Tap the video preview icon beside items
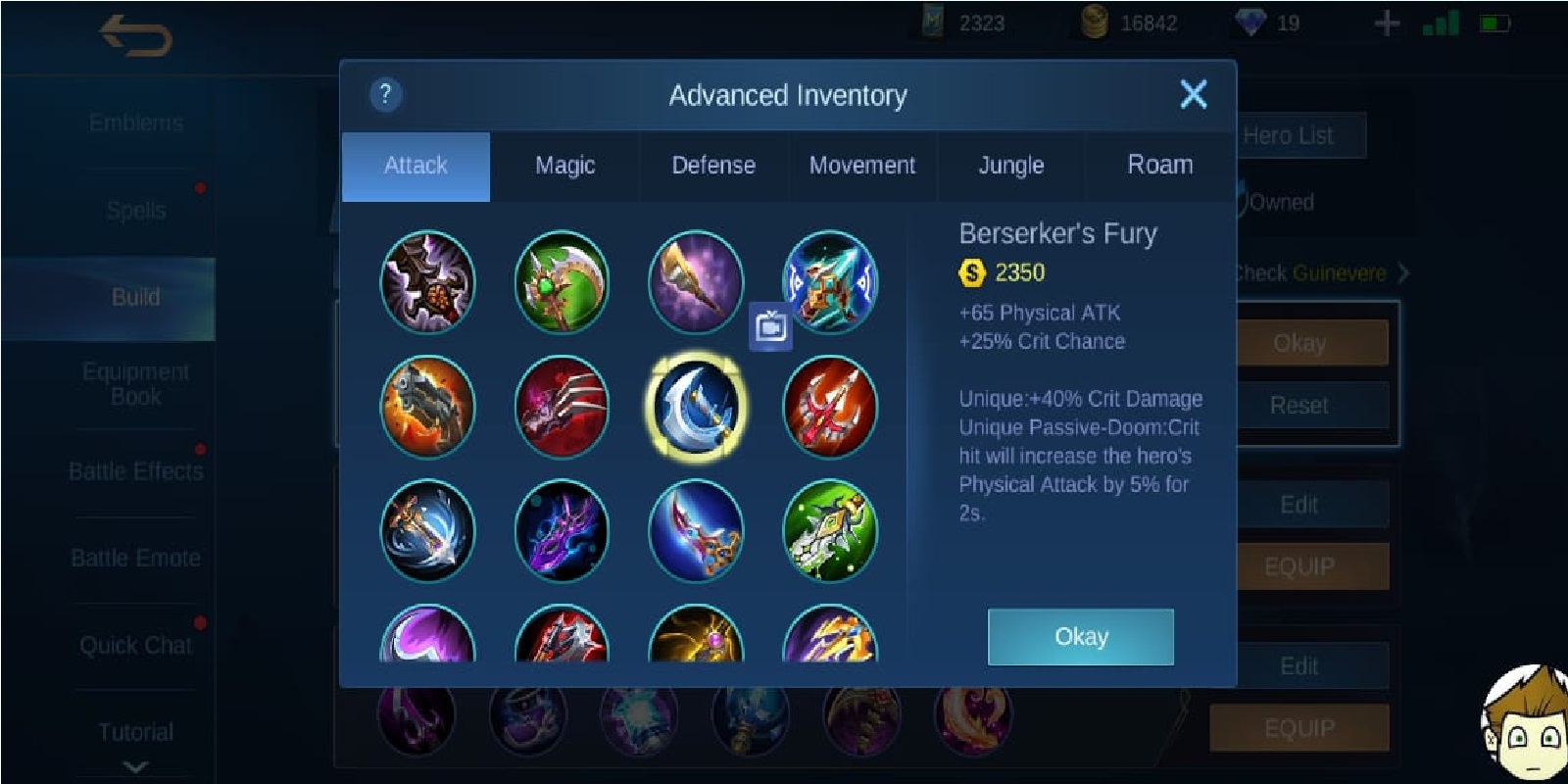 pos(770,327)
